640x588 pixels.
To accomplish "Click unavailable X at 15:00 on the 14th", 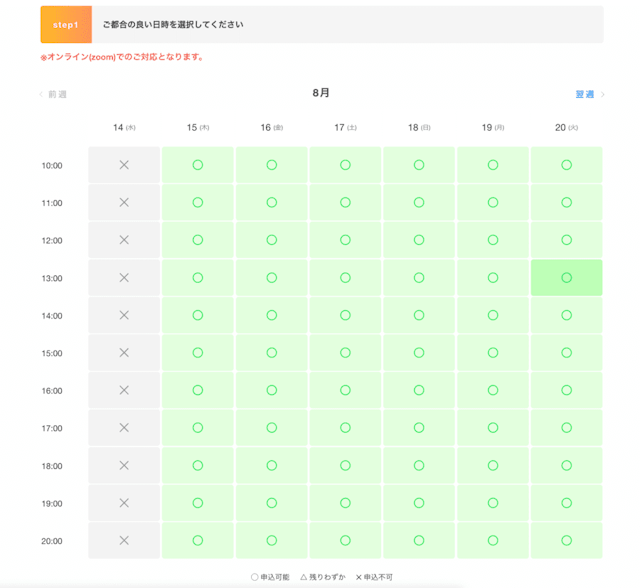I will coord(124,353).
